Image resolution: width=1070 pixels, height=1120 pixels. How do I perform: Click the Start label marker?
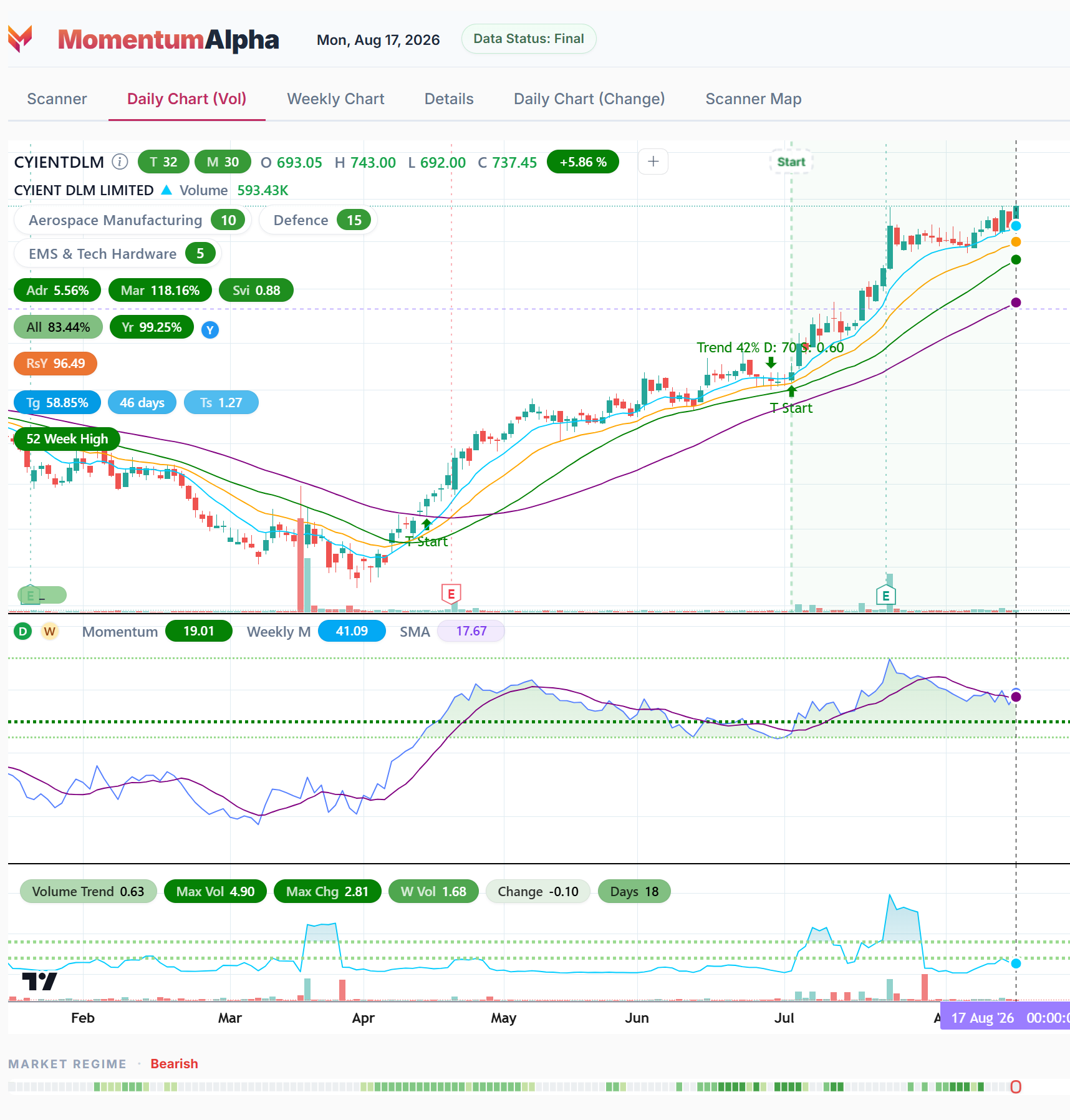point(791,162)
